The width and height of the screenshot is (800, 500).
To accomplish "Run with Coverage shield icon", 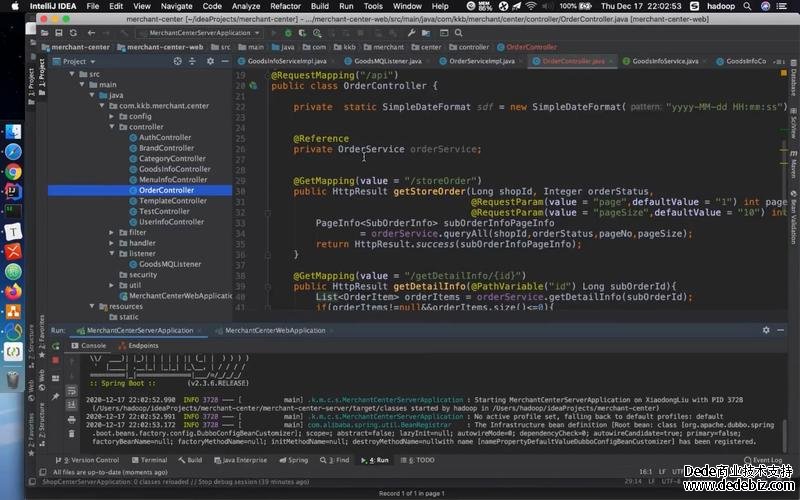I will (303, 33).
